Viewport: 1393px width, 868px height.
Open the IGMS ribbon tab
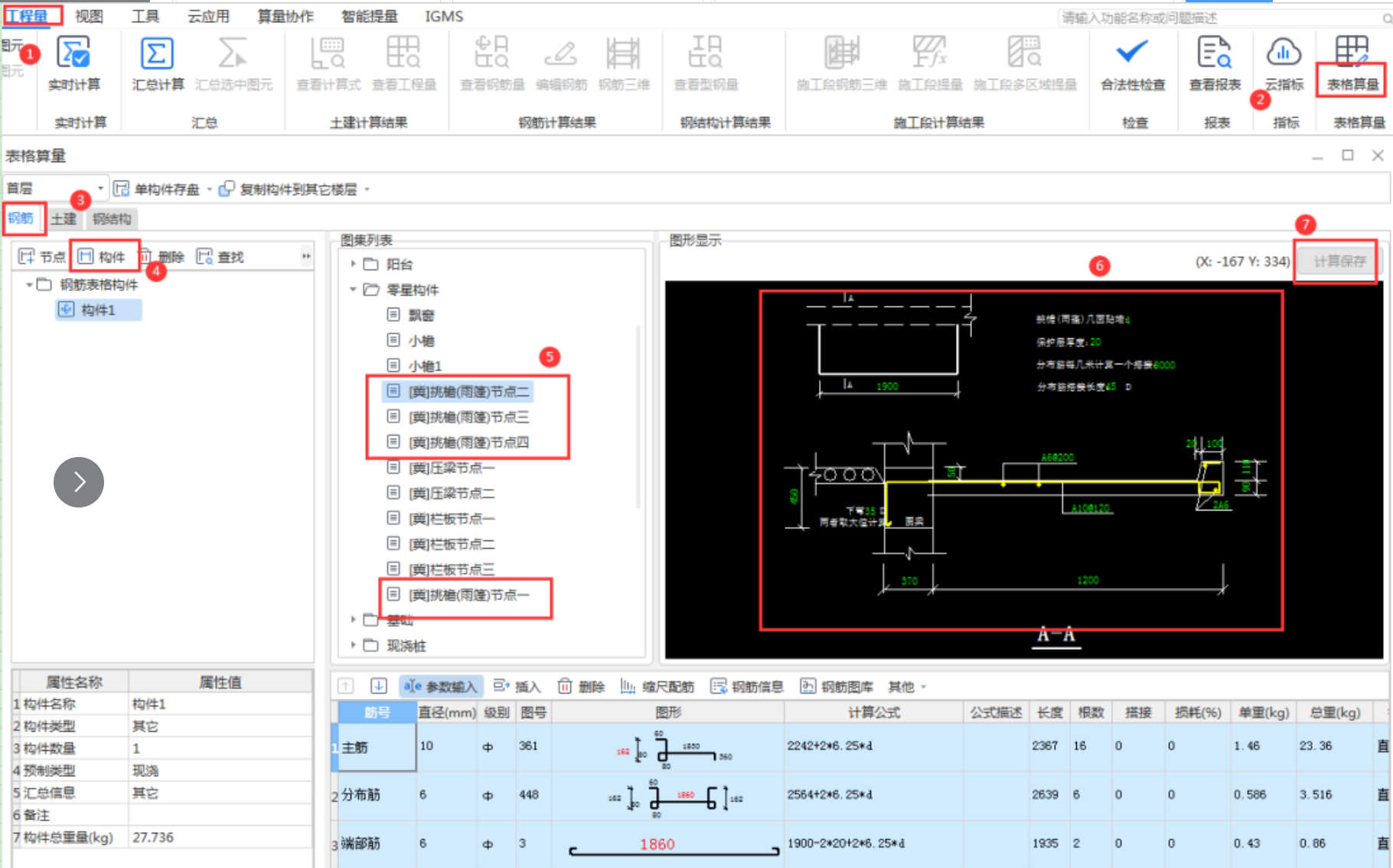[444, 16]
